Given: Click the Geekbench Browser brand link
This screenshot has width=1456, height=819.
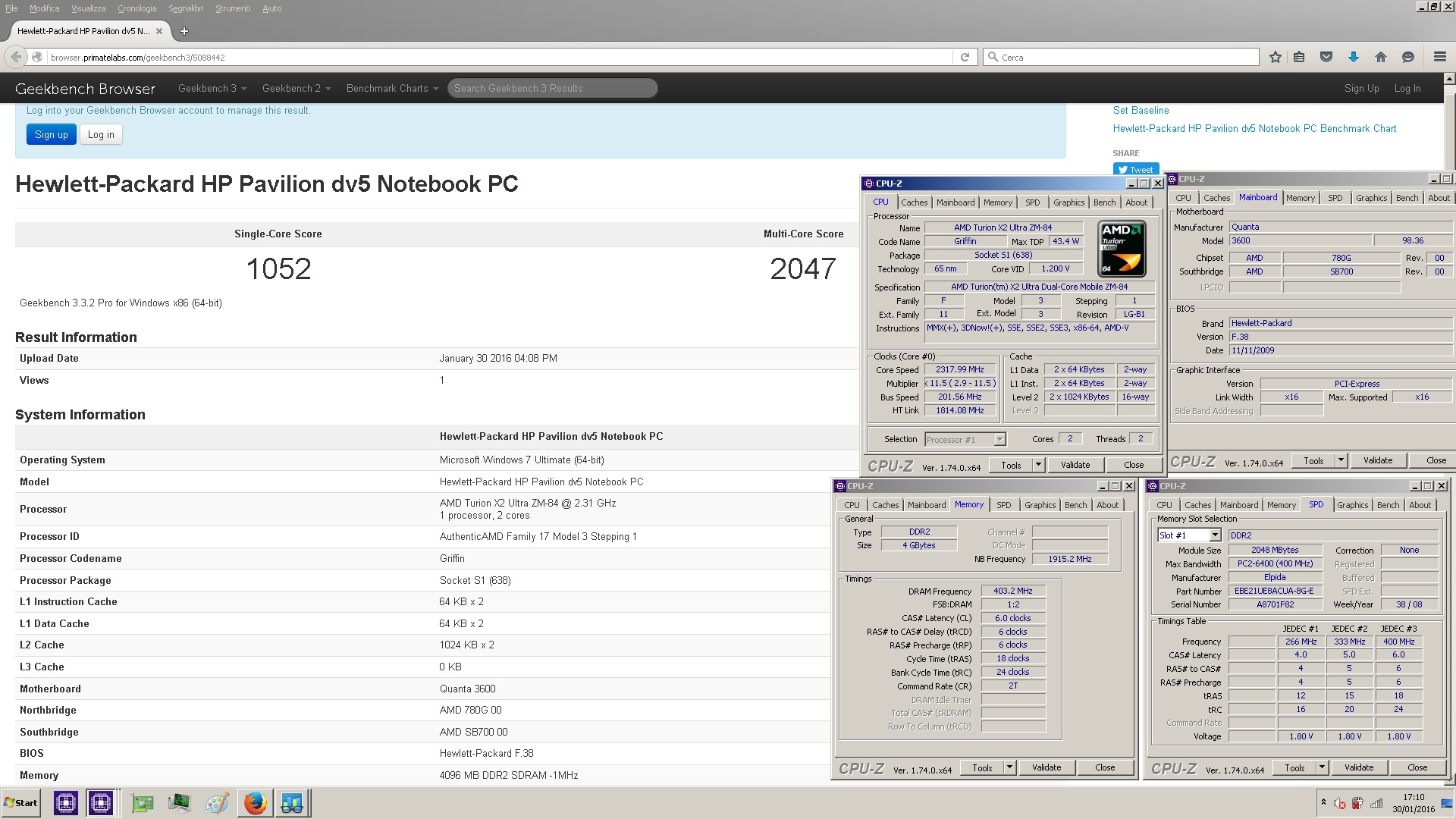Looking at the screenshot, I should [x=85, y=89].
